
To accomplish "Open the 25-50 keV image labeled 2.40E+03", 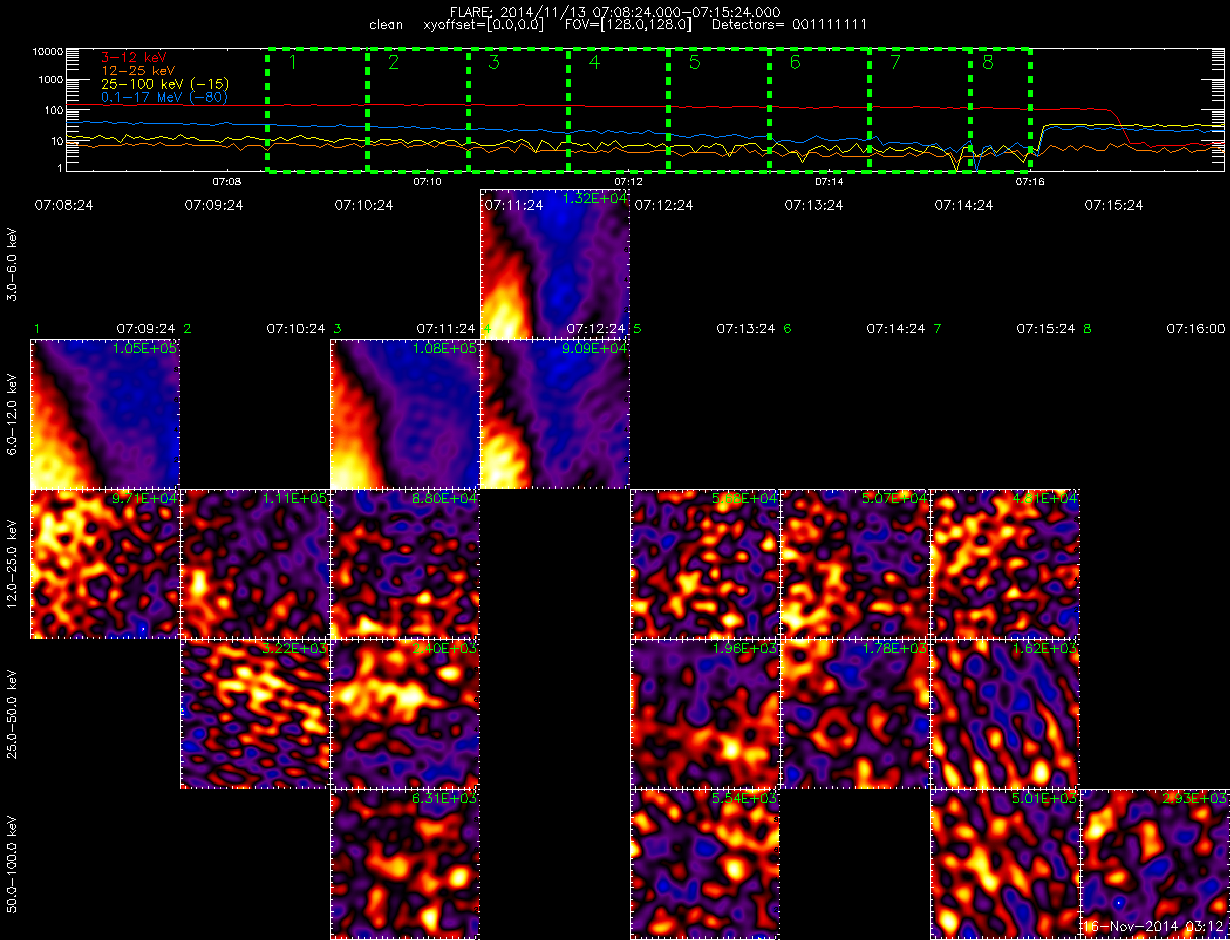I will pyautogui.click(x=405, y=714).
